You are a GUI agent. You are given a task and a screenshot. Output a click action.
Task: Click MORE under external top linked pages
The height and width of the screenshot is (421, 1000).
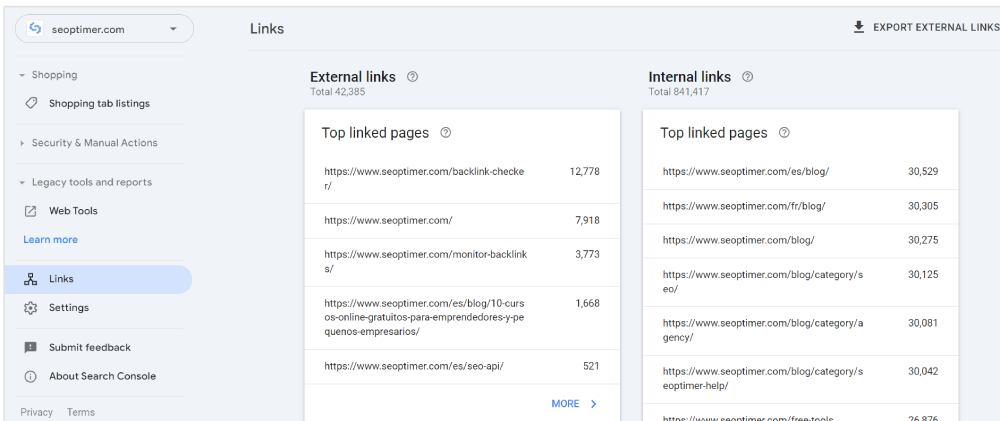[574, 404]
